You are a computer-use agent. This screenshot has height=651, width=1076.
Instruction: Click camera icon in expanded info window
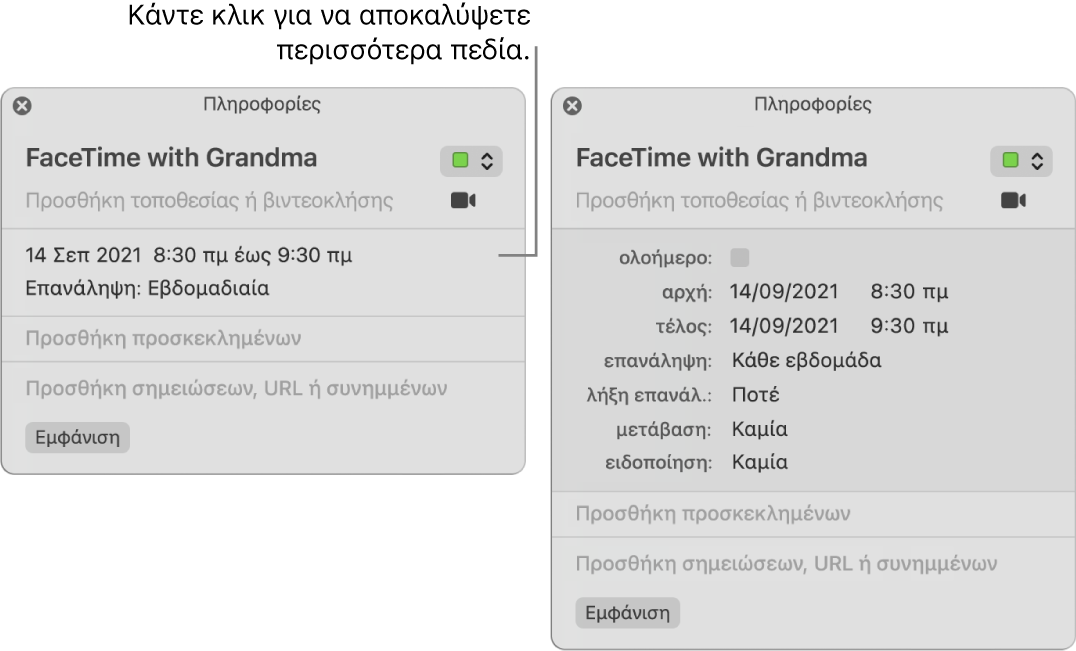click(x=1014, y=200)
